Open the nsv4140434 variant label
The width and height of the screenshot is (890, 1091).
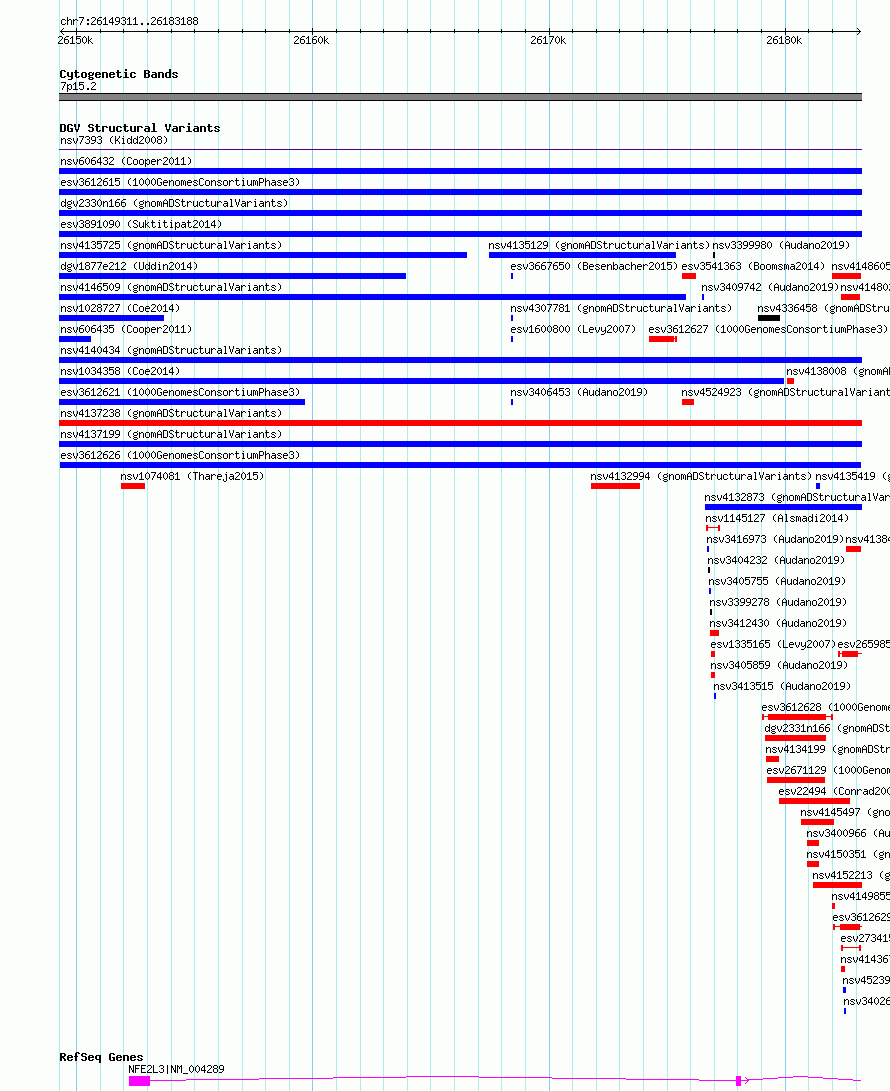171,350
